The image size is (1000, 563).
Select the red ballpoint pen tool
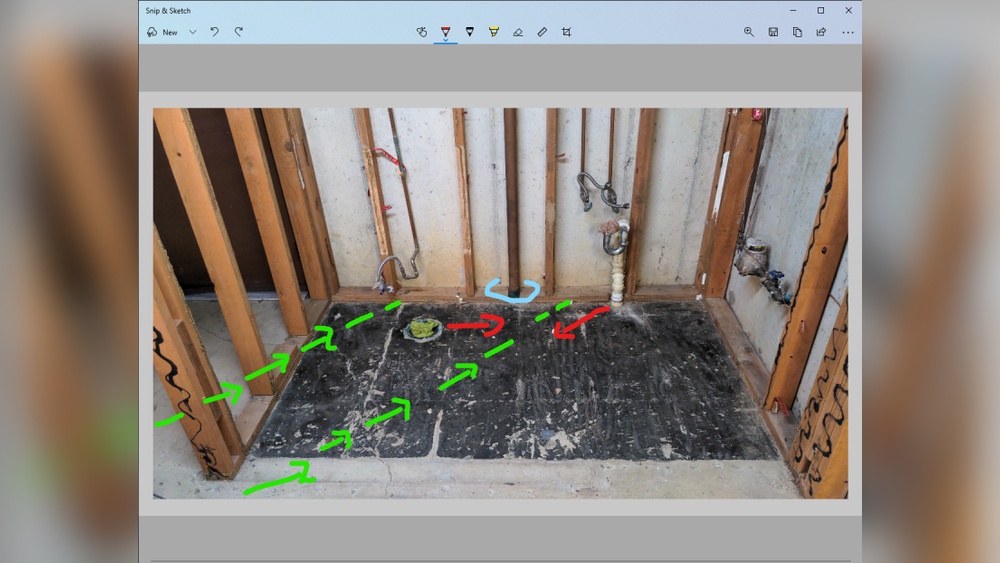[445, 31]
